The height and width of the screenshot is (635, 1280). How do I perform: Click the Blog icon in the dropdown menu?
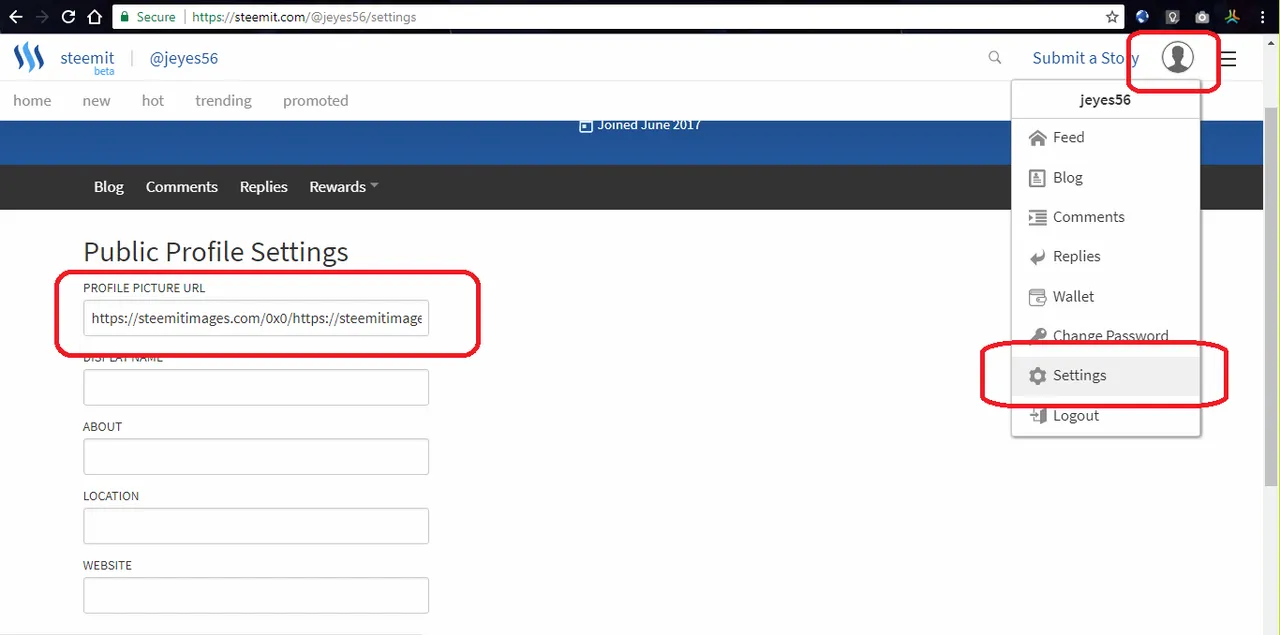(1037, 178)
